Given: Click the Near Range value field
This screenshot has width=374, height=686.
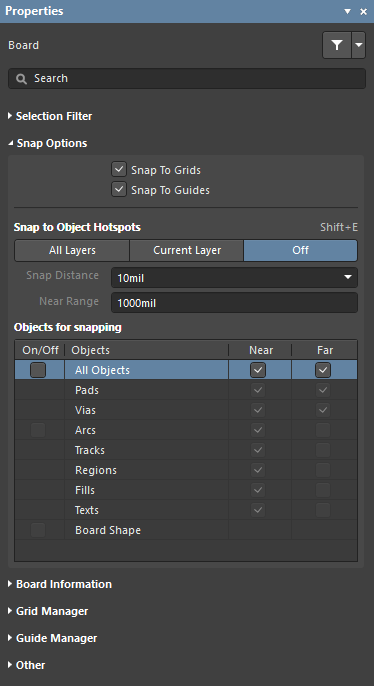Looking at the screenshot, I should point(234,303).
